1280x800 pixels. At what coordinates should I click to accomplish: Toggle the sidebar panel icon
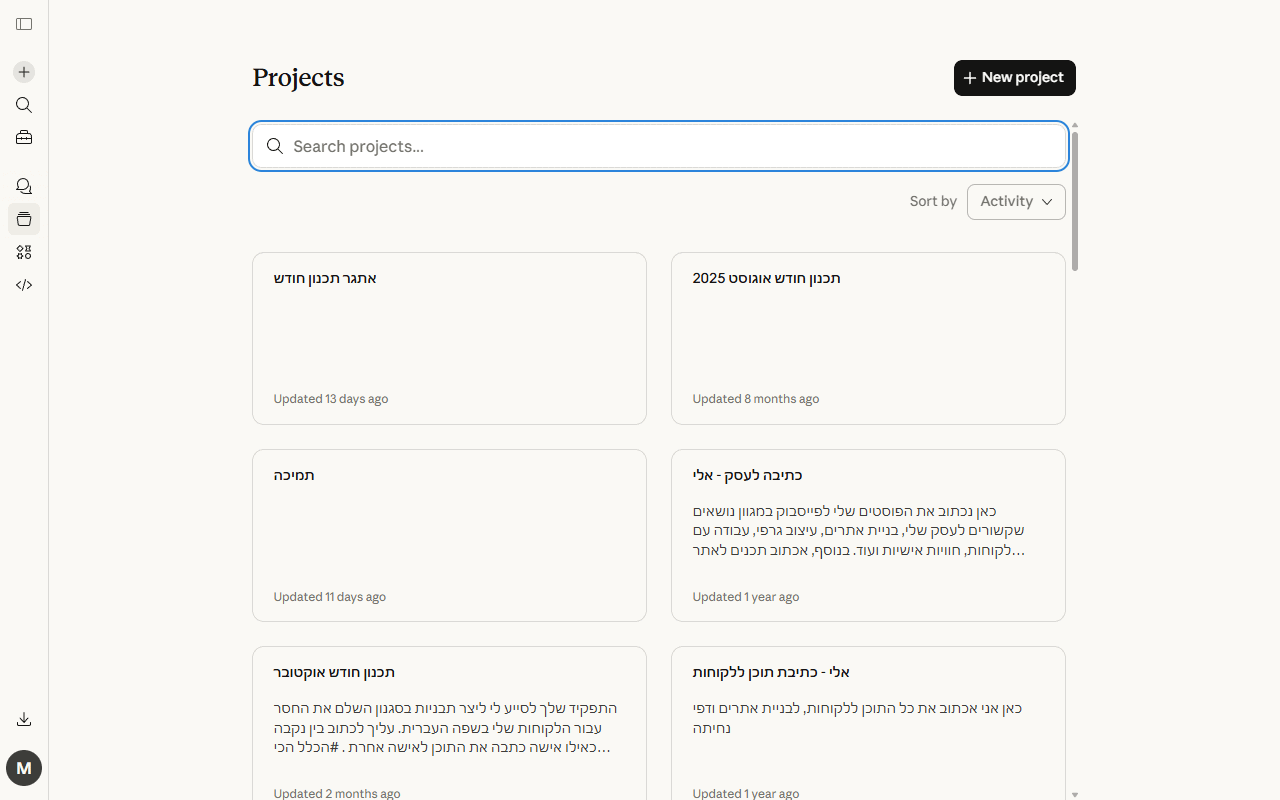click(24, 24)
